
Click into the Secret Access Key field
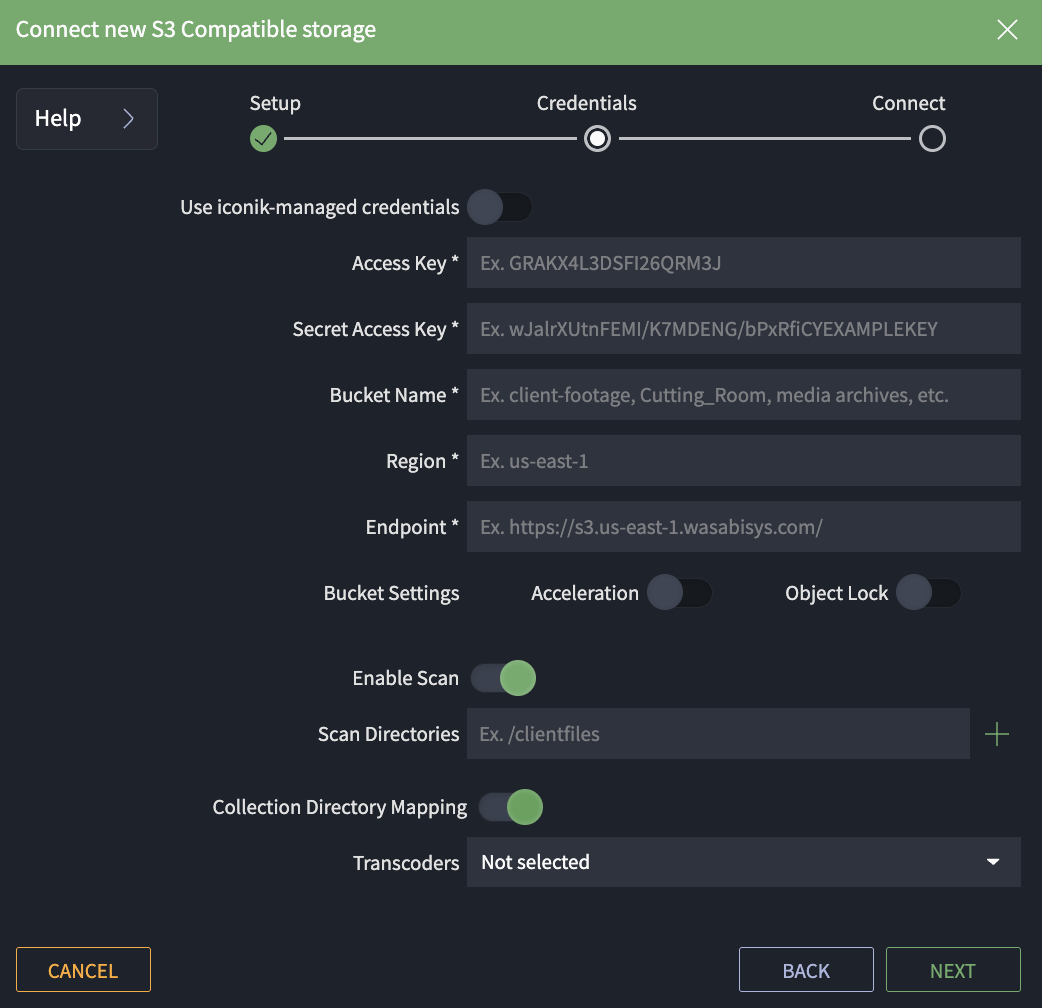coord(743,329)
